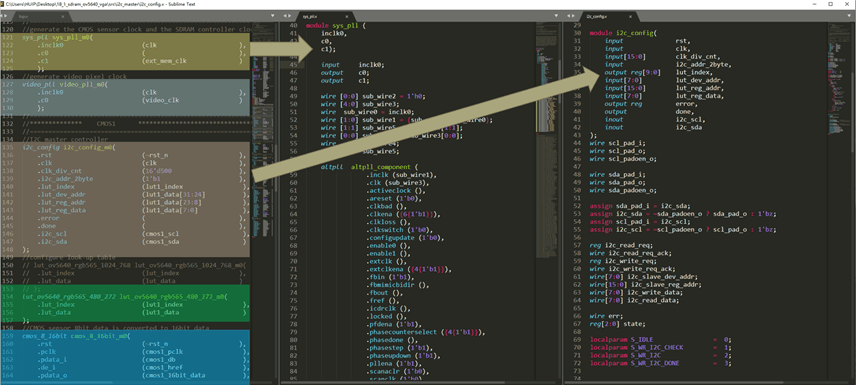This screenshot has width=856, height=385.
Task: Click '.pdata_o' on line 164 in top.v
Action: [53, 376]
